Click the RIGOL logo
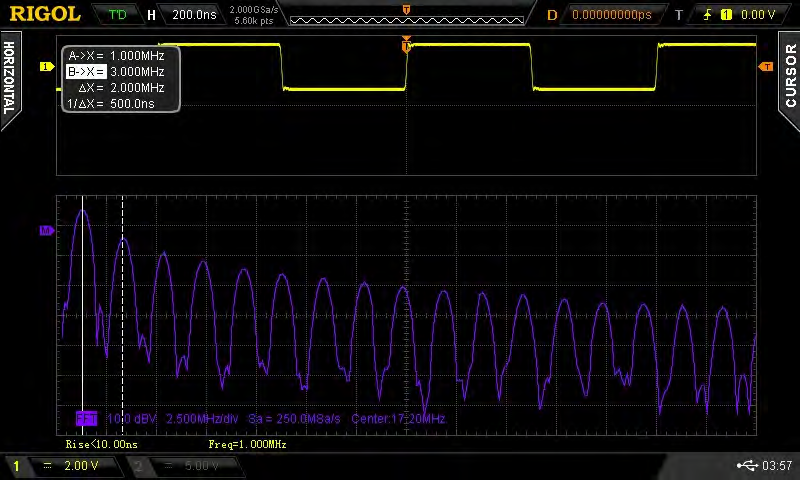The height and width of the screenshot is (480, 800). click(x=45, y=14)
